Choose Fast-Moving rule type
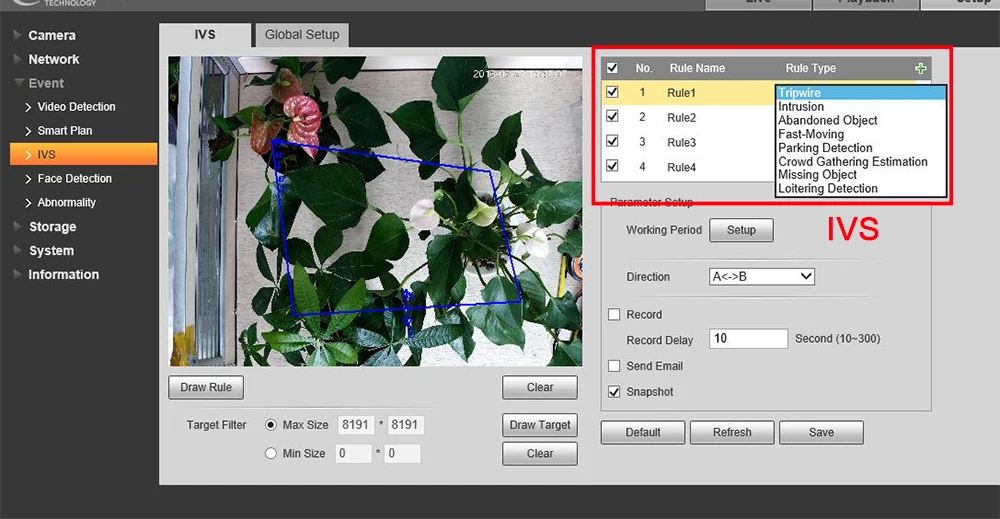Screen dimensions: 1000x519 [861, 135]
